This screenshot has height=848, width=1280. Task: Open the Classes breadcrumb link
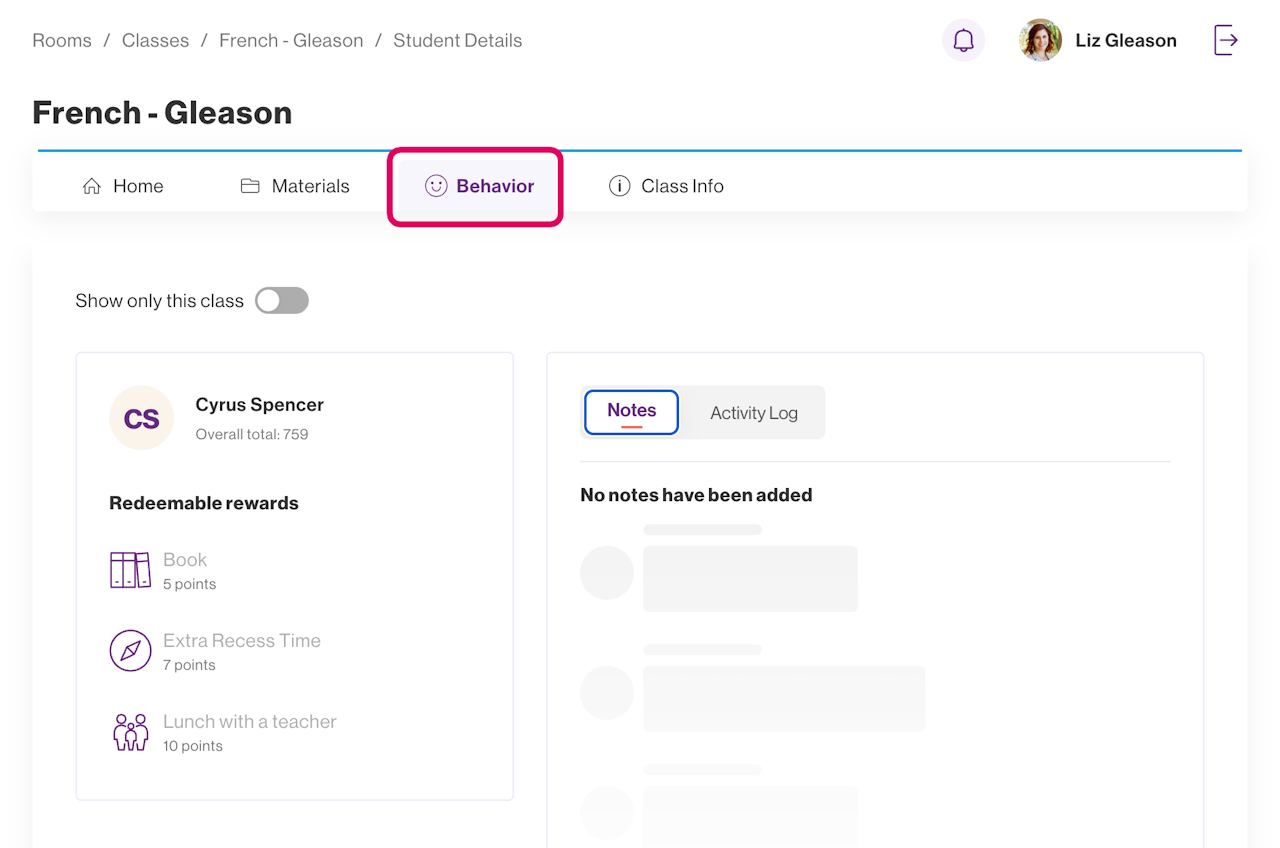155,41
